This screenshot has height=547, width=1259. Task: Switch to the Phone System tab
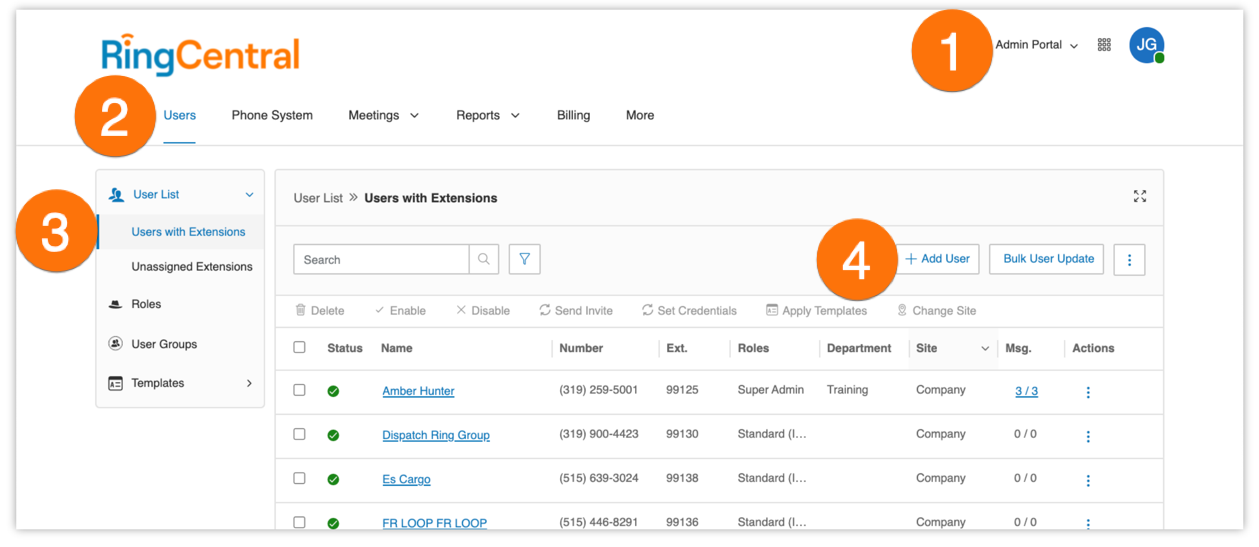coord(272,115)
